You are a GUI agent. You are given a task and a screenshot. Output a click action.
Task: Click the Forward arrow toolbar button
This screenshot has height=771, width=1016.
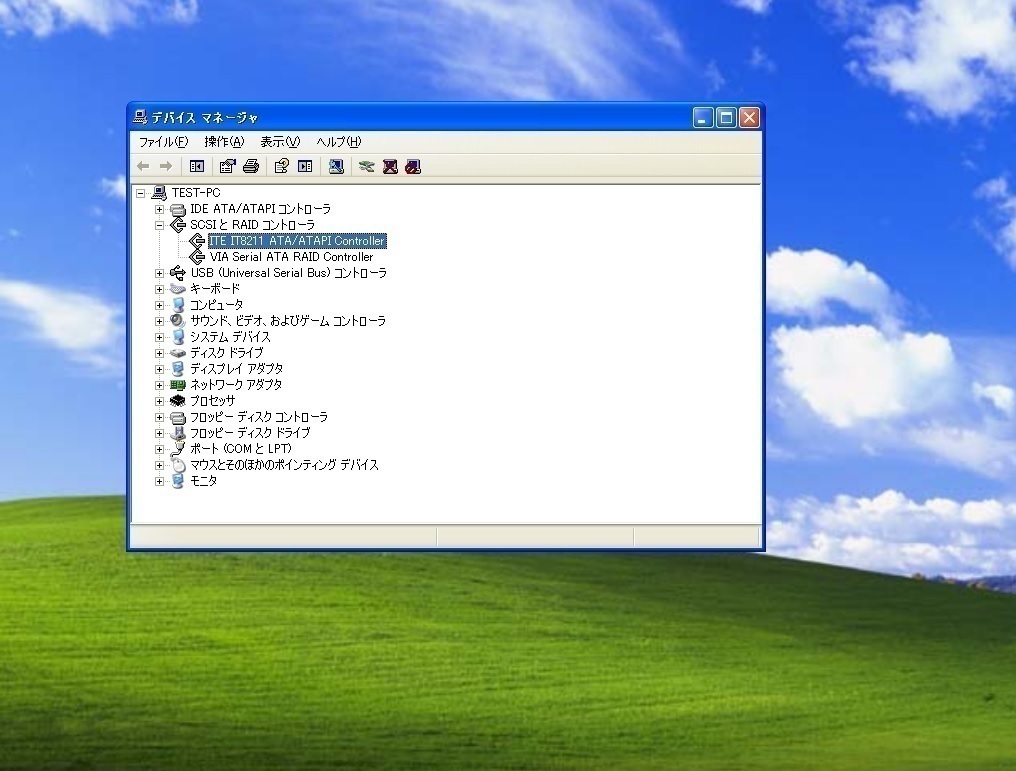pyautogui.click(x=166, y=167)
